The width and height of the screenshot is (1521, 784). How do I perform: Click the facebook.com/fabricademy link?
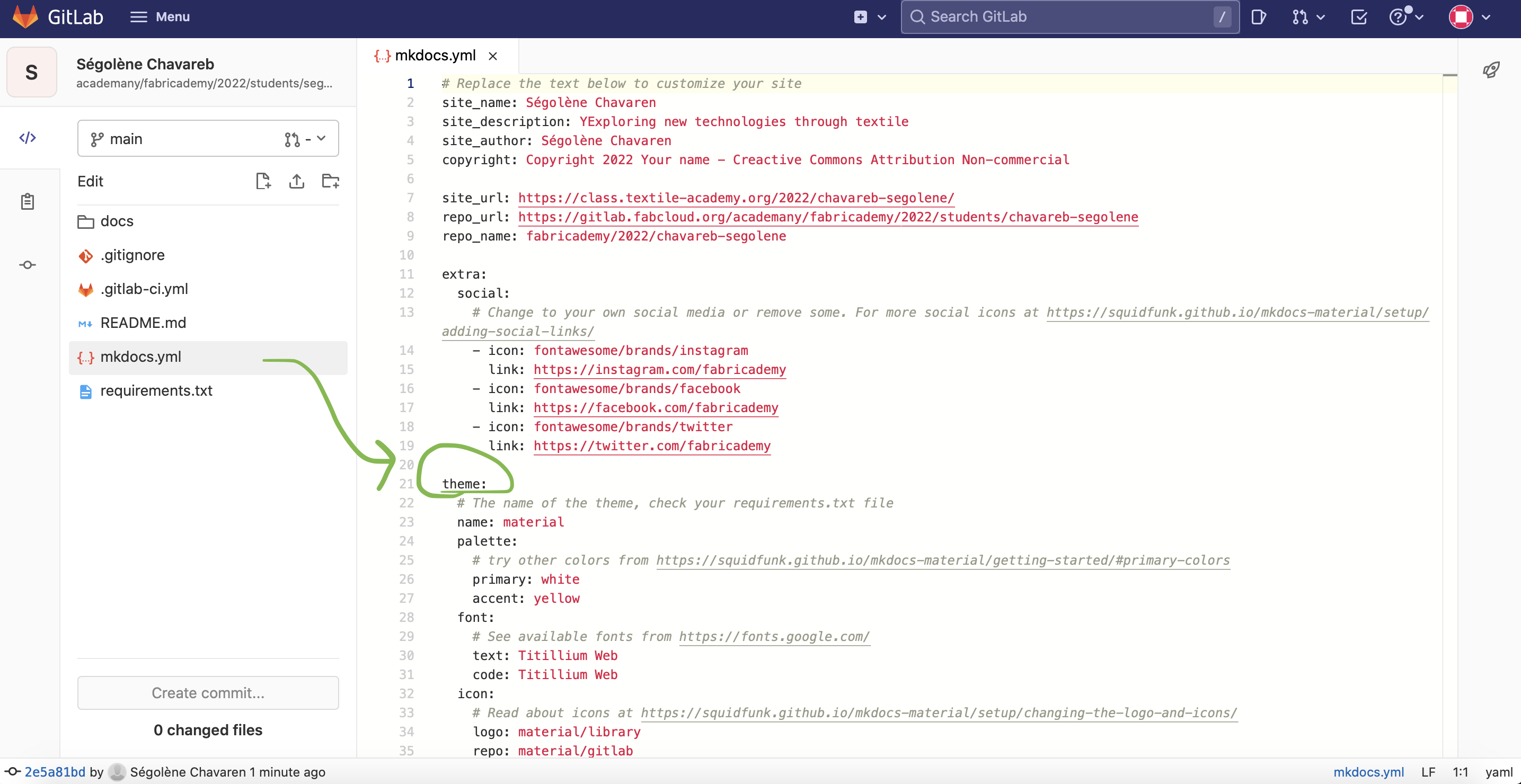[656, 407]
